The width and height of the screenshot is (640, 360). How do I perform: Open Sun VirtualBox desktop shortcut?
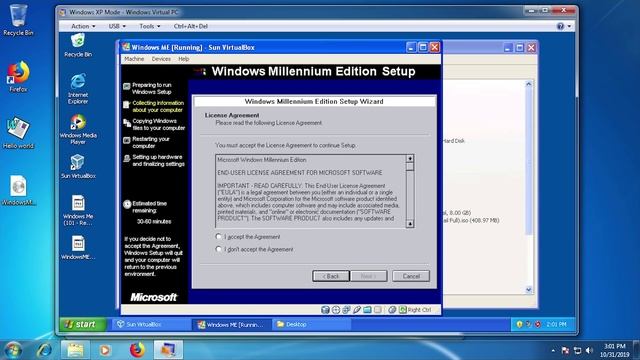[x=78, y=167]
